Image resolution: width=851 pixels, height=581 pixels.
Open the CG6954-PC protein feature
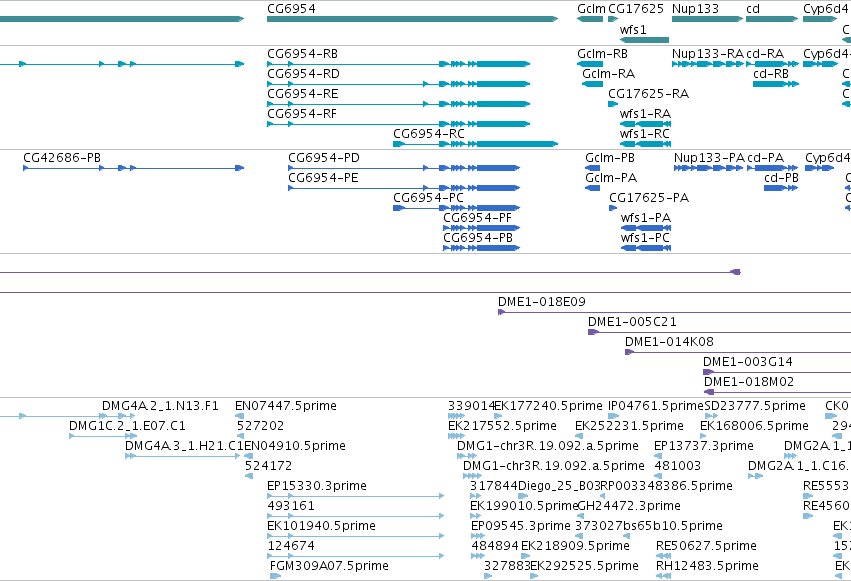click(457, 208)
